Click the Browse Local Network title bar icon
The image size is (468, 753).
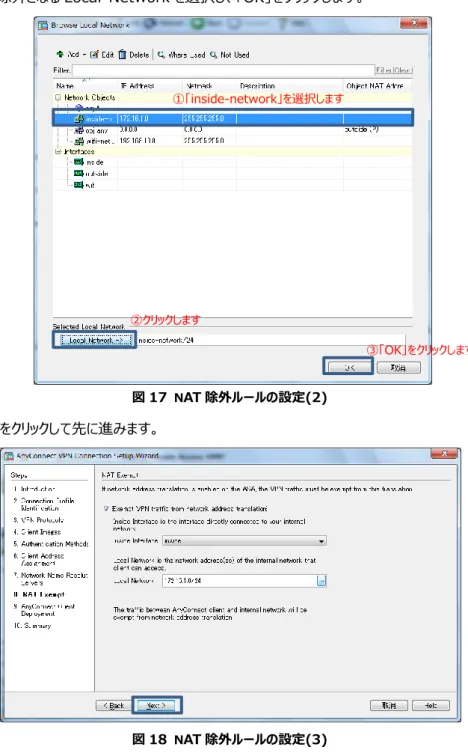43,25
